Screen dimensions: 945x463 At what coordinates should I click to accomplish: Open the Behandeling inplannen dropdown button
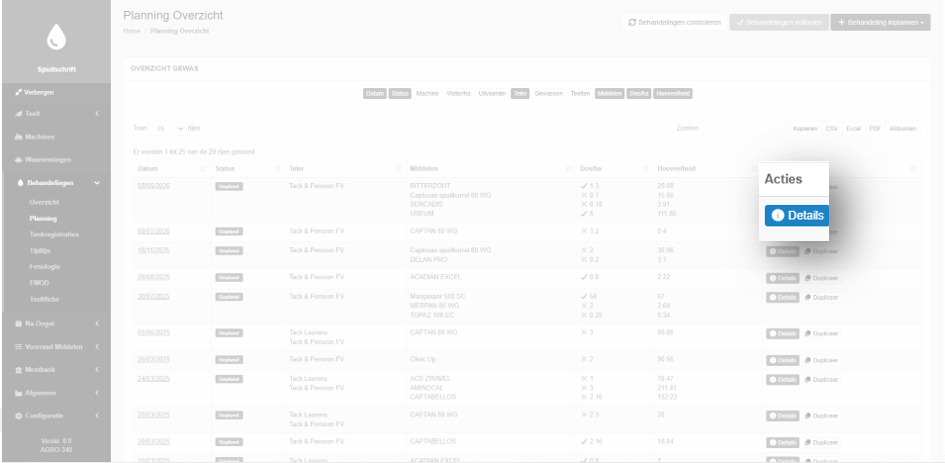(881, 22)
